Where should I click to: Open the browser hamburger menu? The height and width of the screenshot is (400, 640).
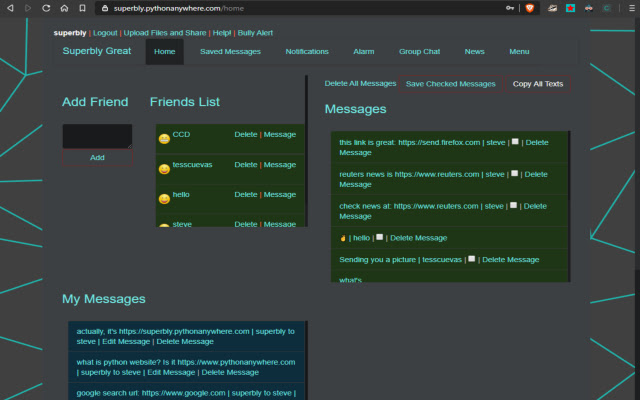pos(631,8)
